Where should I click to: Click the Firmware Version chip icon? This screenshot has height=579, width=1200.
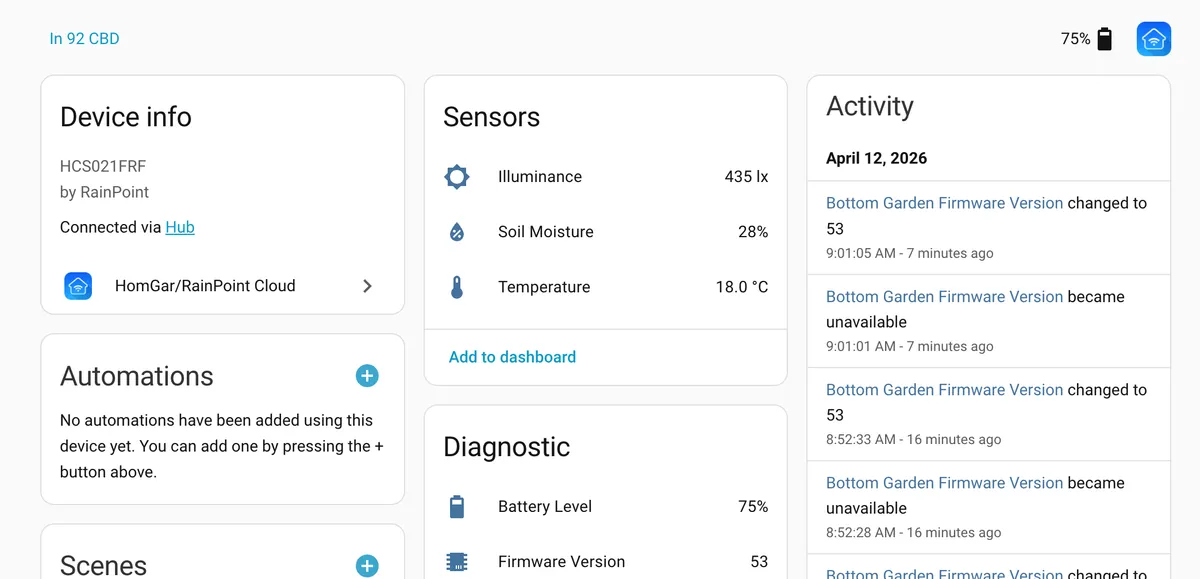(x=457, y=562)
